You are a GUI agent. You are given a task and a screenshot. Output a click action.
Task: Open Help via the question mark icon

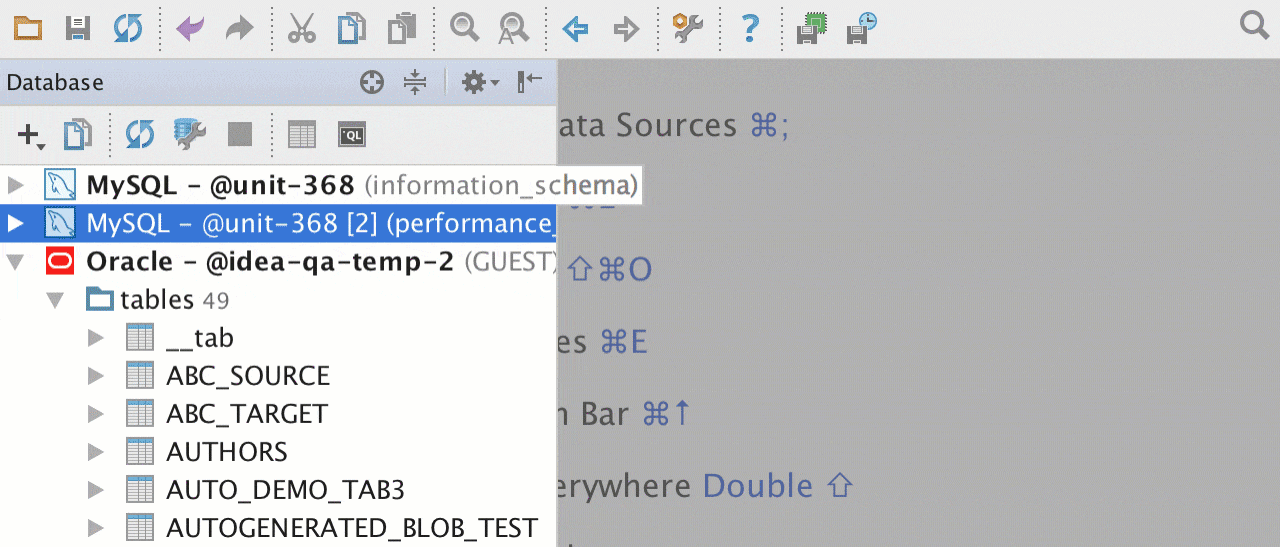coord(750,28)
